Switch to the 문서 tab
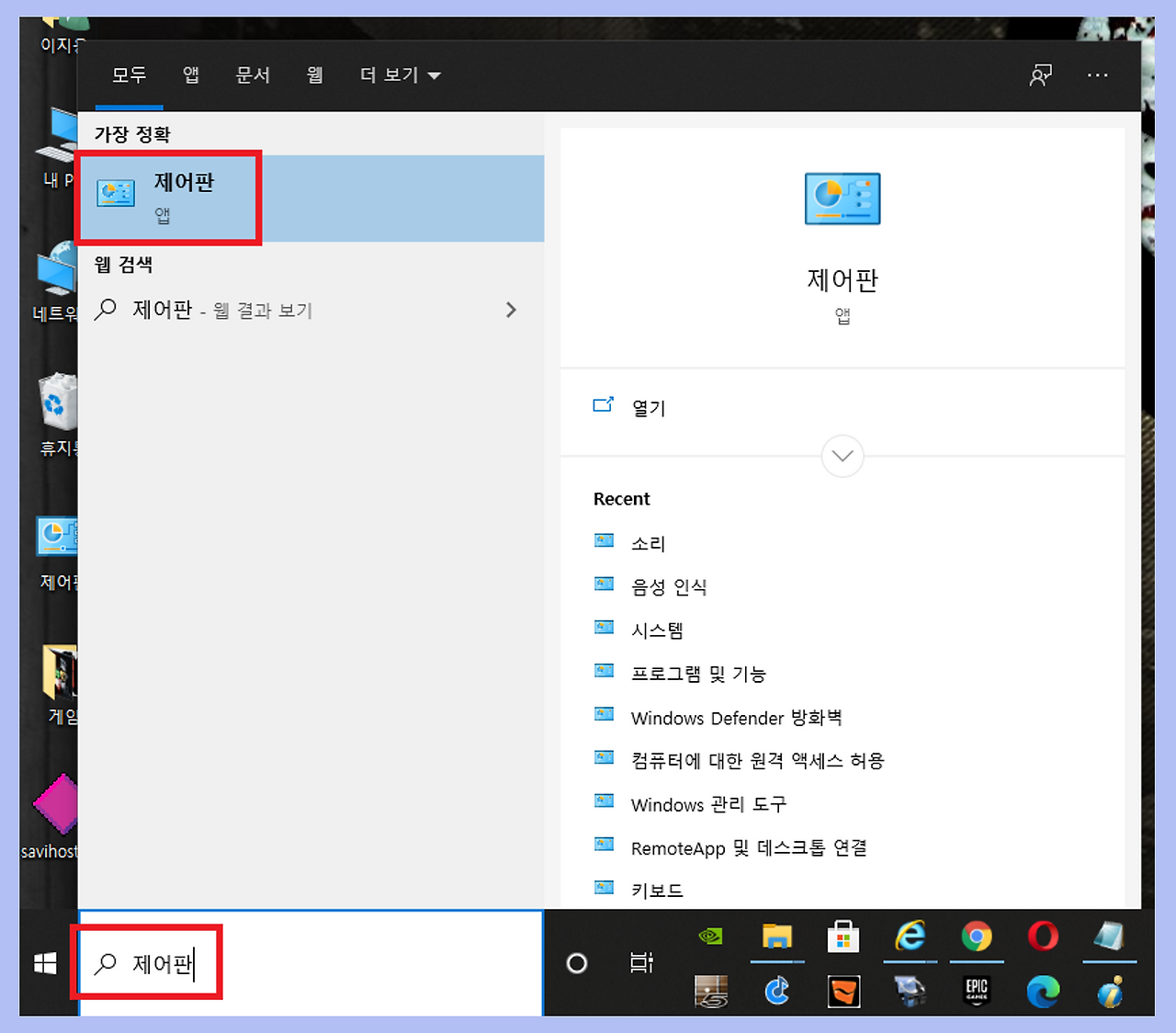The height and width of the screenshot is (1033, 1176). (x=252, y=75)
